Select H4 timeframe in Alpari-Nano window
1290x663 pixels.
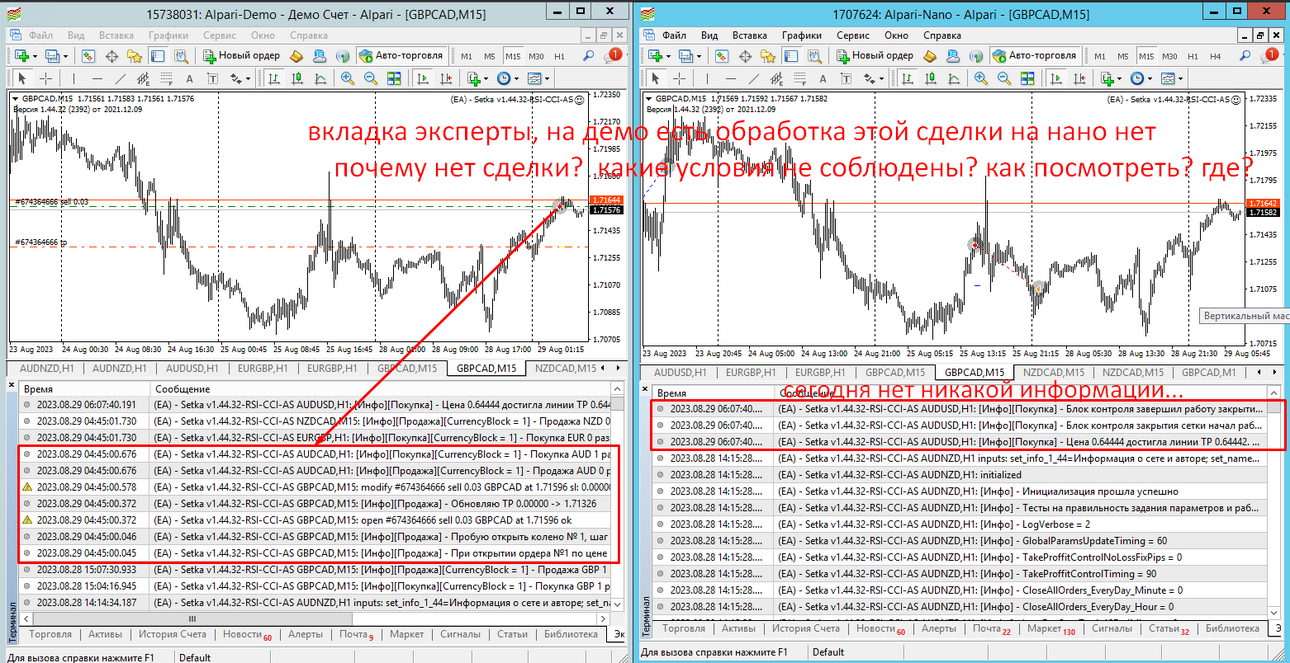click(x=1216, y=55)
